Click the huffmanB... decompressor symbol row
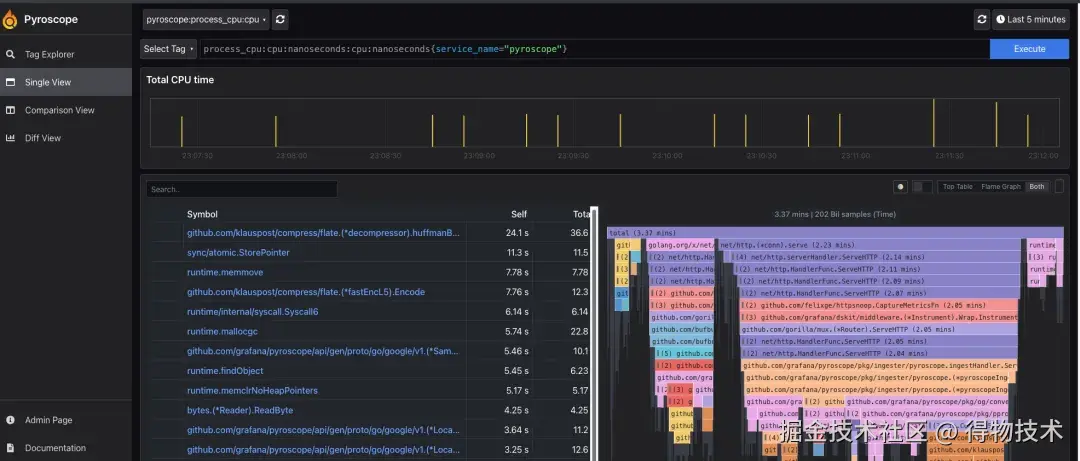Viewport: 1080px width, 461px height. (x=323, y=233)
